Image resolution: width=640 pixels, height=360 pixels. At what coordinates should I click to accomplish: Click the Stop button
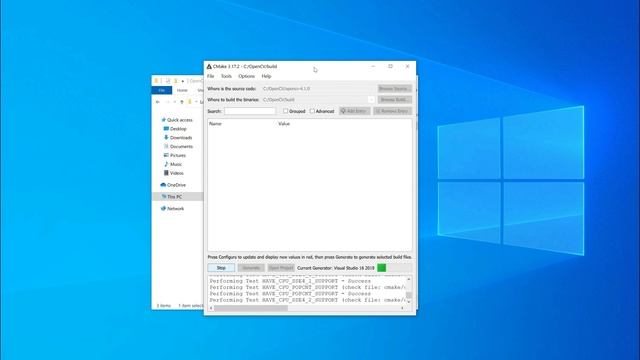(221, 268)
